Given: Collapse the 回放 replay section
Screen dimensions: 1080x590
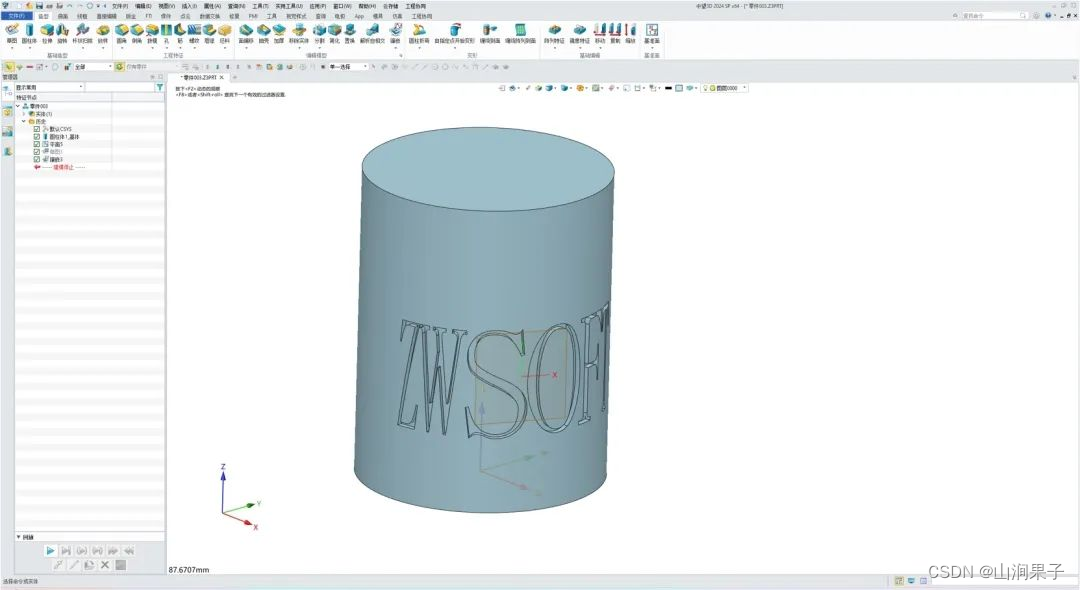Looking at the screenshot, I should pyautogui.click(x=19, y=537).
